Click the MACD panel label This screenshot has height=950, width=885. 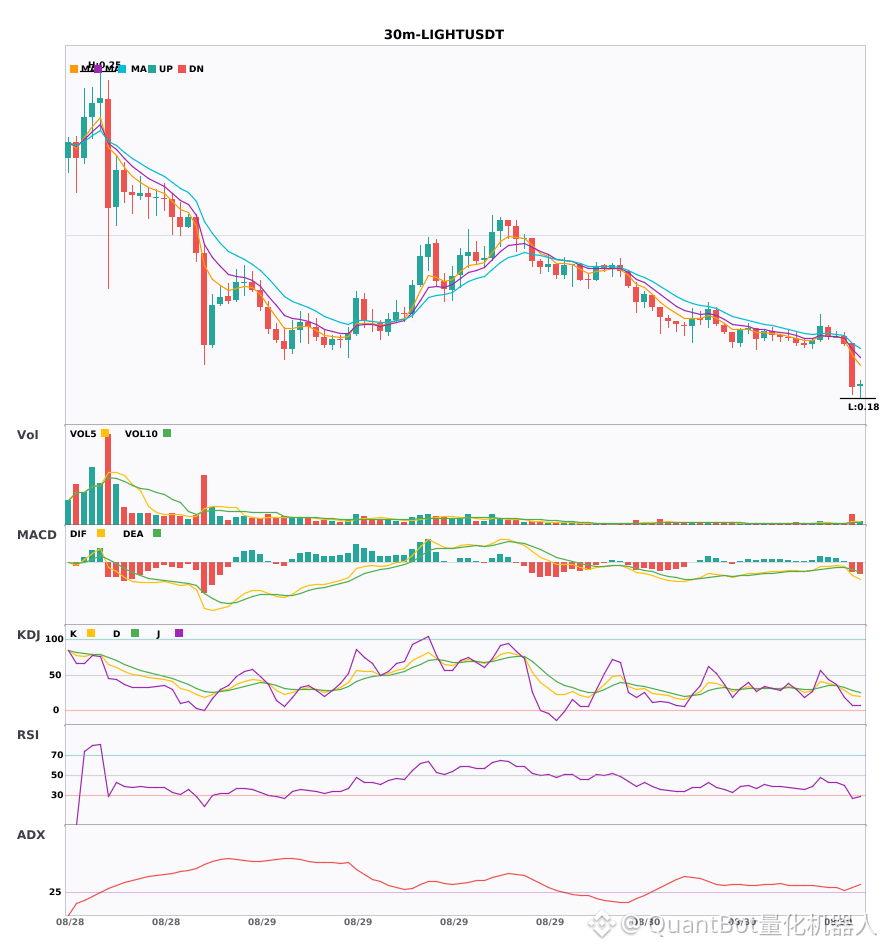pos(37,534)
